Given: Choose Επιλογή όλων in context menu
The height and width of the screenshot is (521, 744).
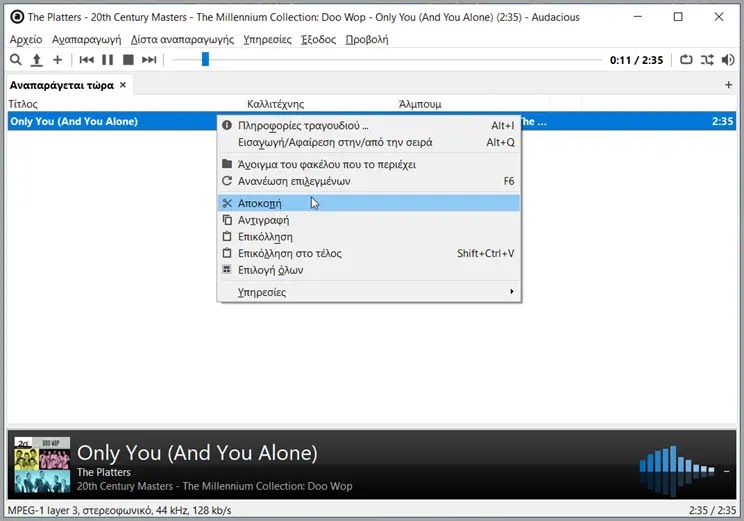Looking at the screenshot, I should [369, 270].
